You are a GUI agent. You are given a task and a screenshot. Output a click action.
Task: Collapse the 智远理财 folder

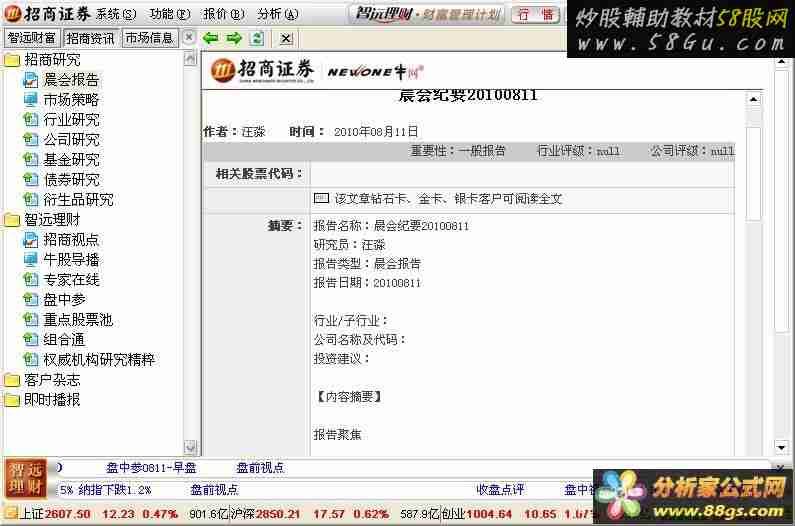12,220
